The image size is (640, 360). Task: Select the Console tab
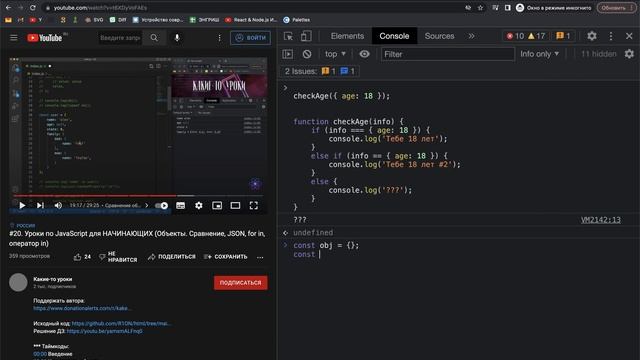pos(394,36)
